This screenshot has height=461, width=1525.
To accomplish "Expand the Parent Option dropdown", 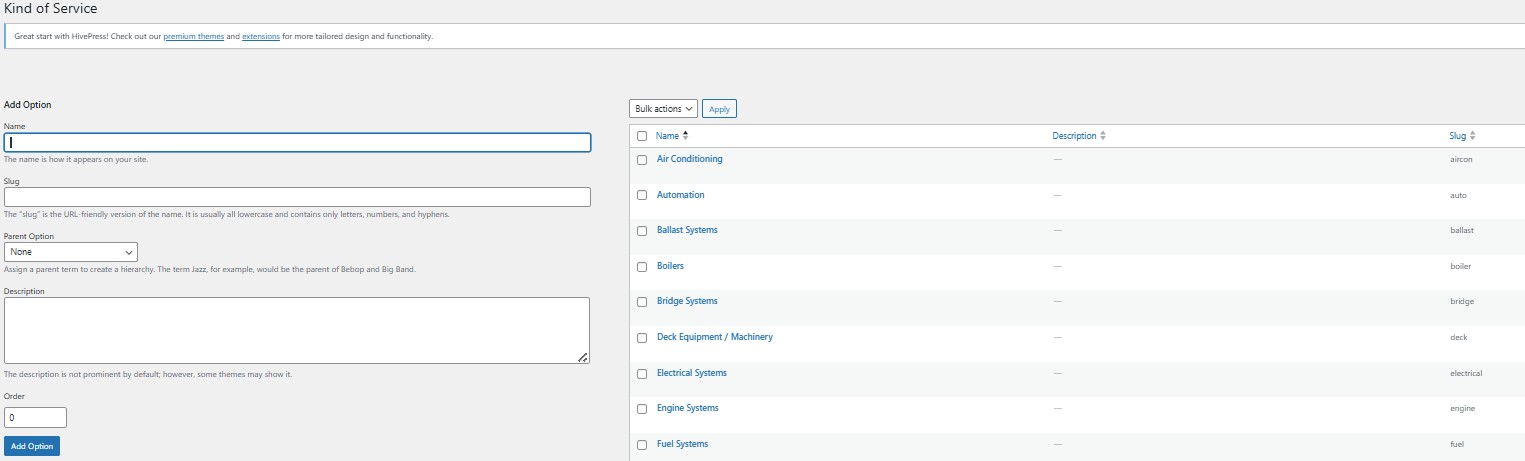I will tap(71, 252).
